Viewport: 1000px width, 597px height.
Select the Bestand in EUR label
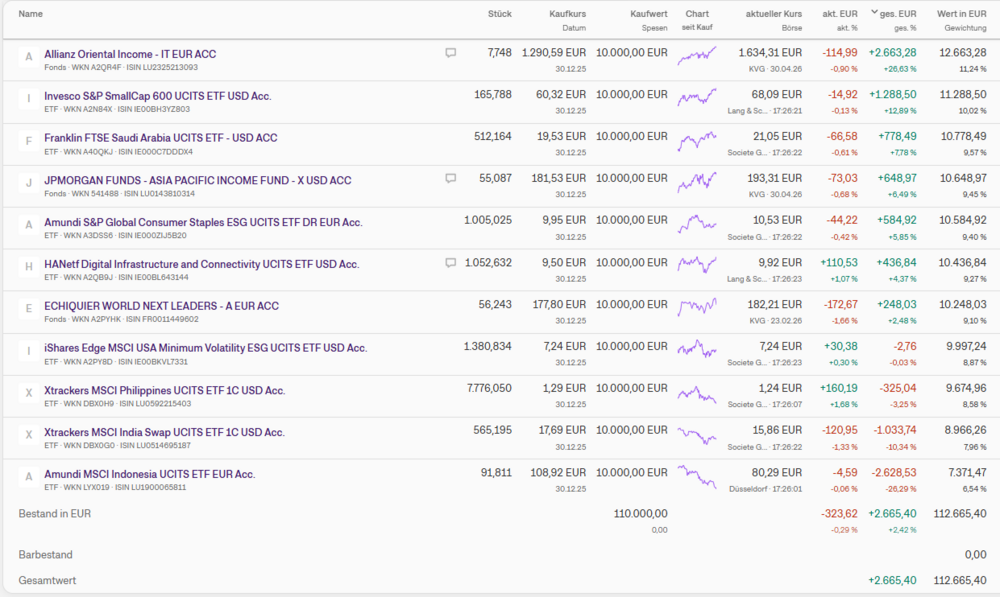tap(55, 513)
